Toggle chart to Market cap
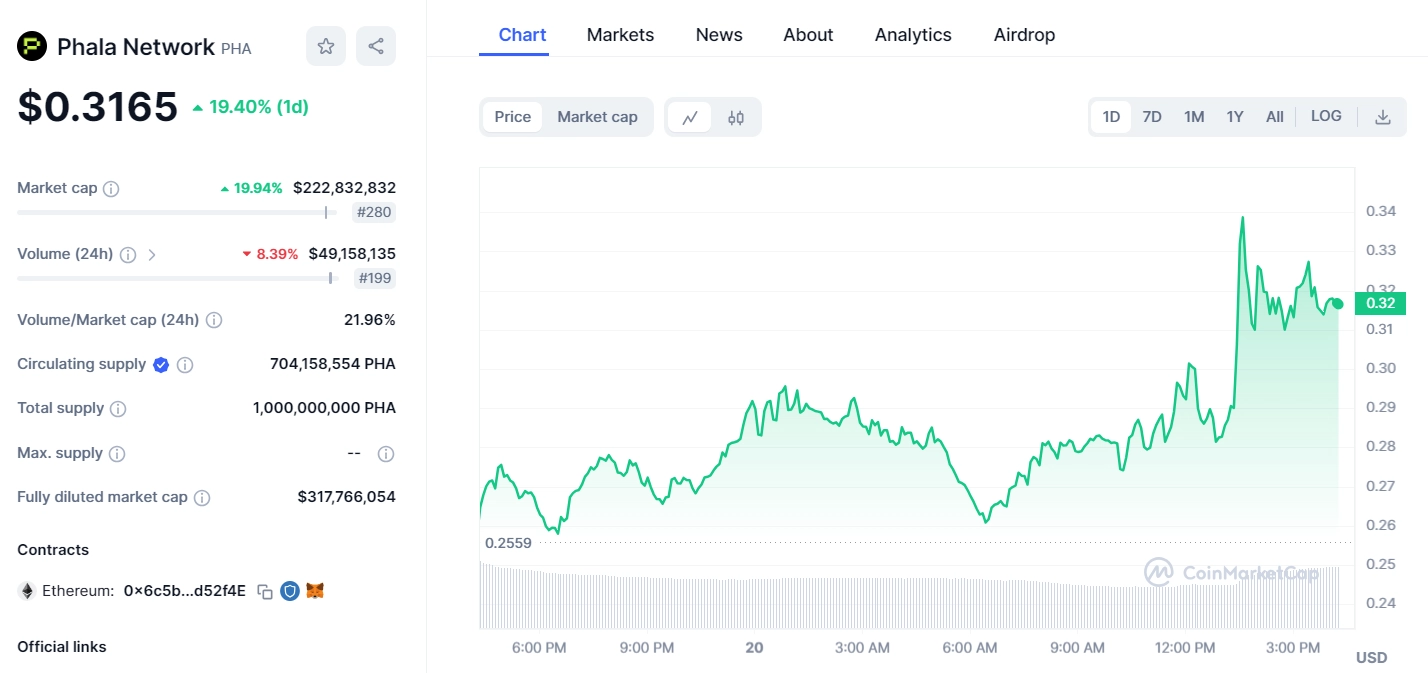Screen dimensions: 1428x673 coord(597,117)
